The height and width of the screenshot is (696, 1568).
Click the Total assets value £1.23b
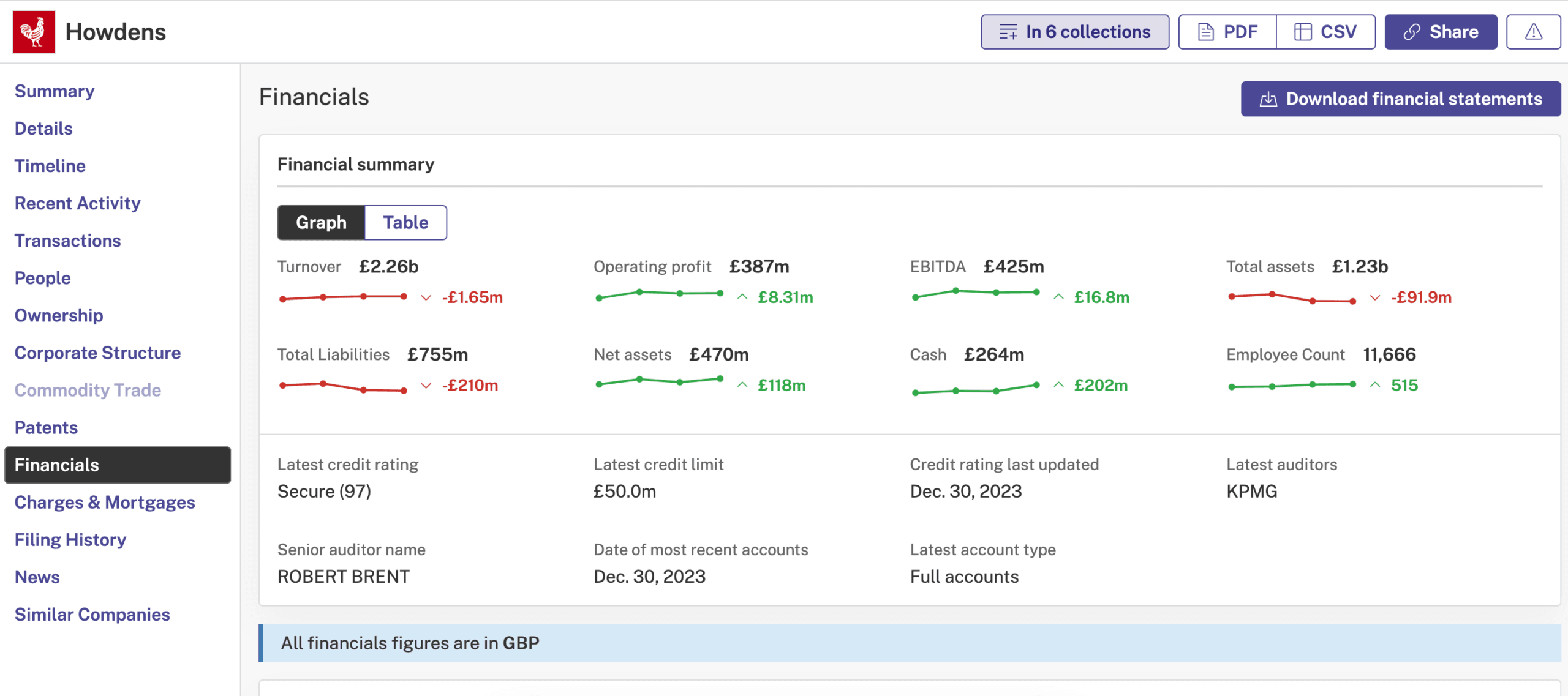1360,266
